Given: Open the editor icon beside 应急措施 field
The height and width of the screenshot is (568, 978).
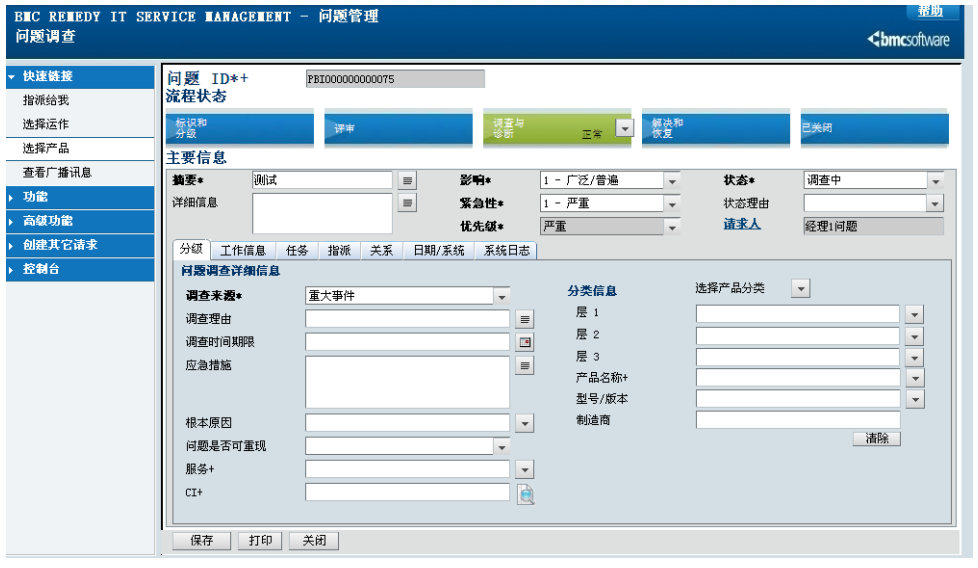Looking at the screenshot, I should point(525,366).
